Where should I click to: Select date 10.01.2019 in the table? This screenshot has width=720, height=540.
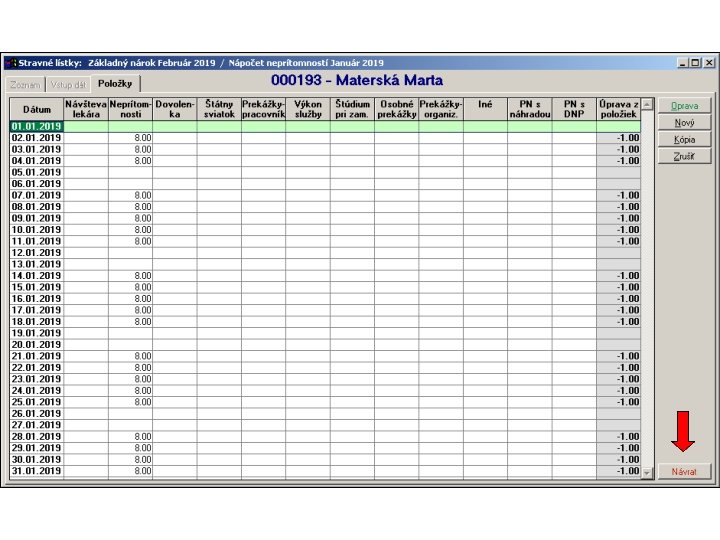tap(37, 230)
